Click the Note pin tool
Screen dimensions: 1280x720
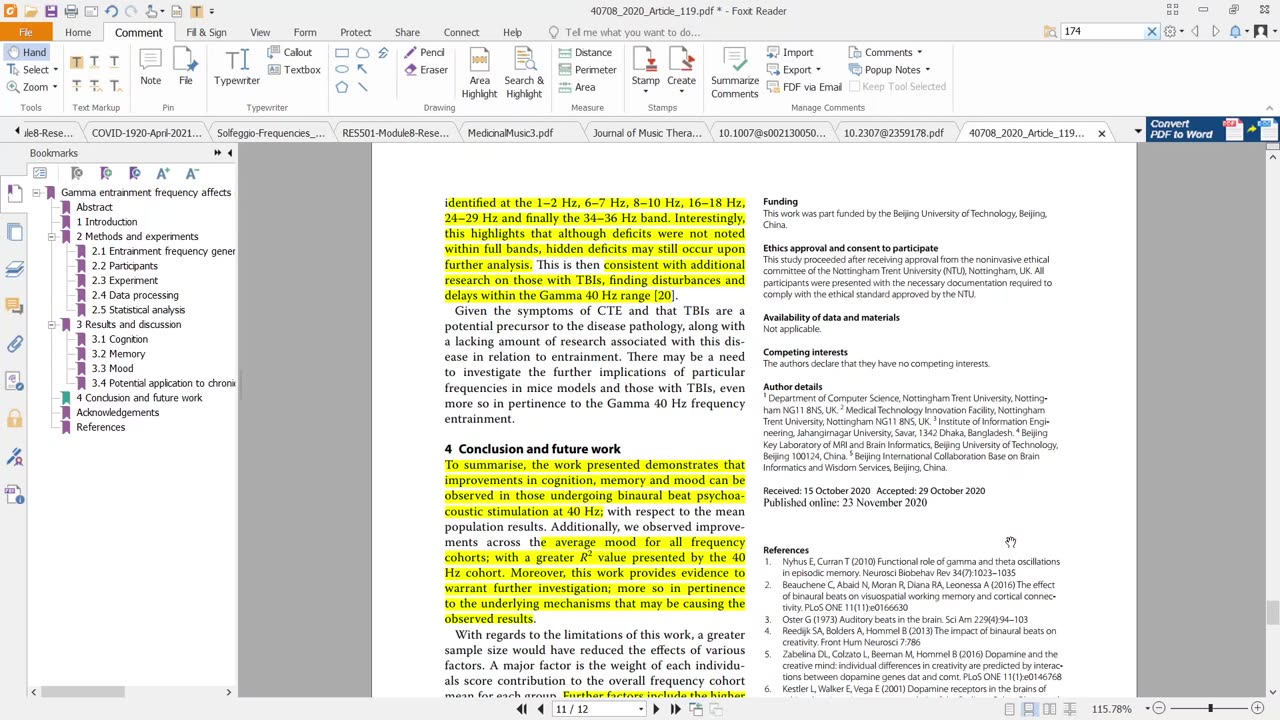coord(150,68)
